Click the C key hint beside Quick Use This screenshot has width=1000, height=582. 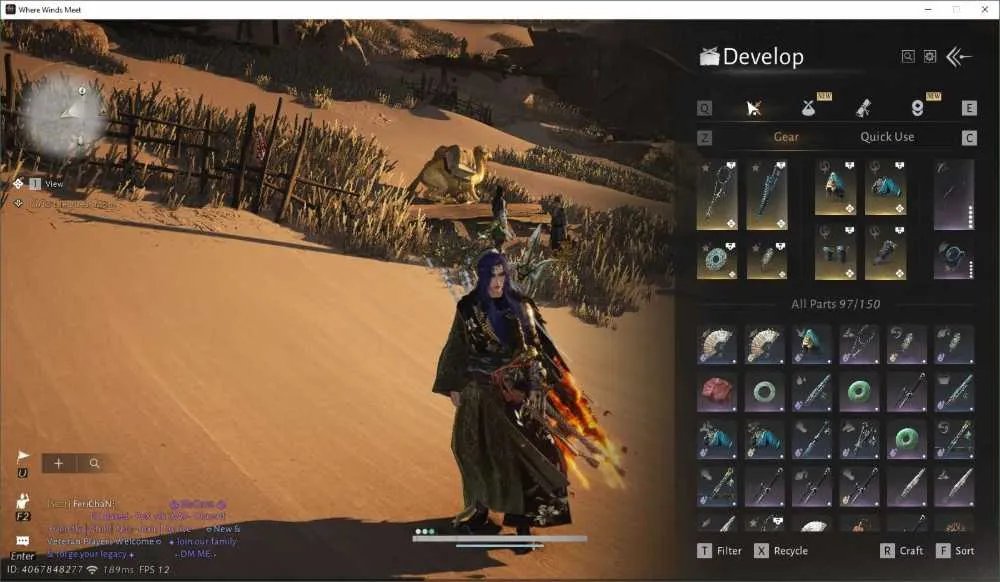pyautogui.click(x=969, y=138)
